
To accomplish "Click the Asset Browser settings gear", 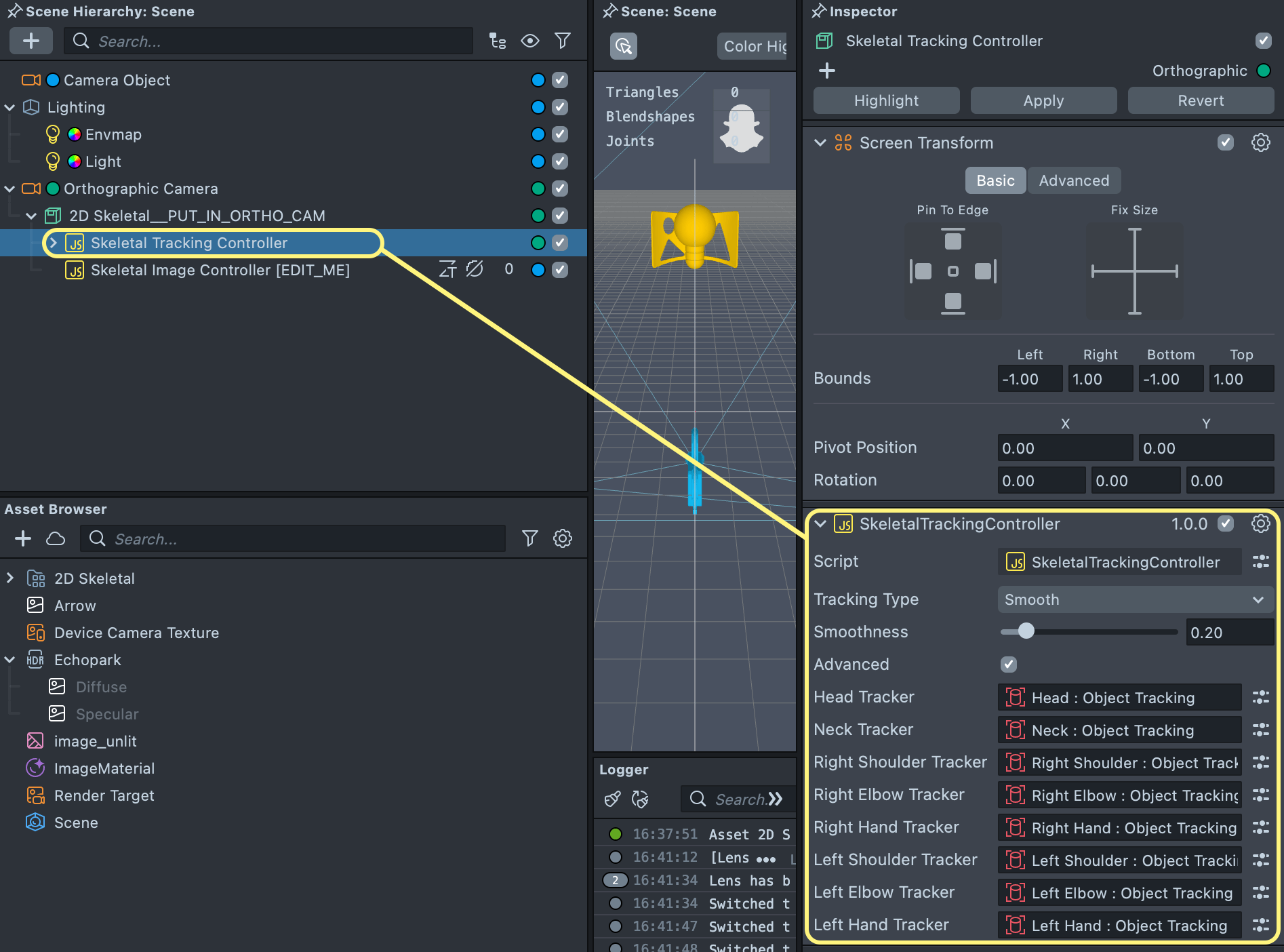I will click(x=562, y=538).
